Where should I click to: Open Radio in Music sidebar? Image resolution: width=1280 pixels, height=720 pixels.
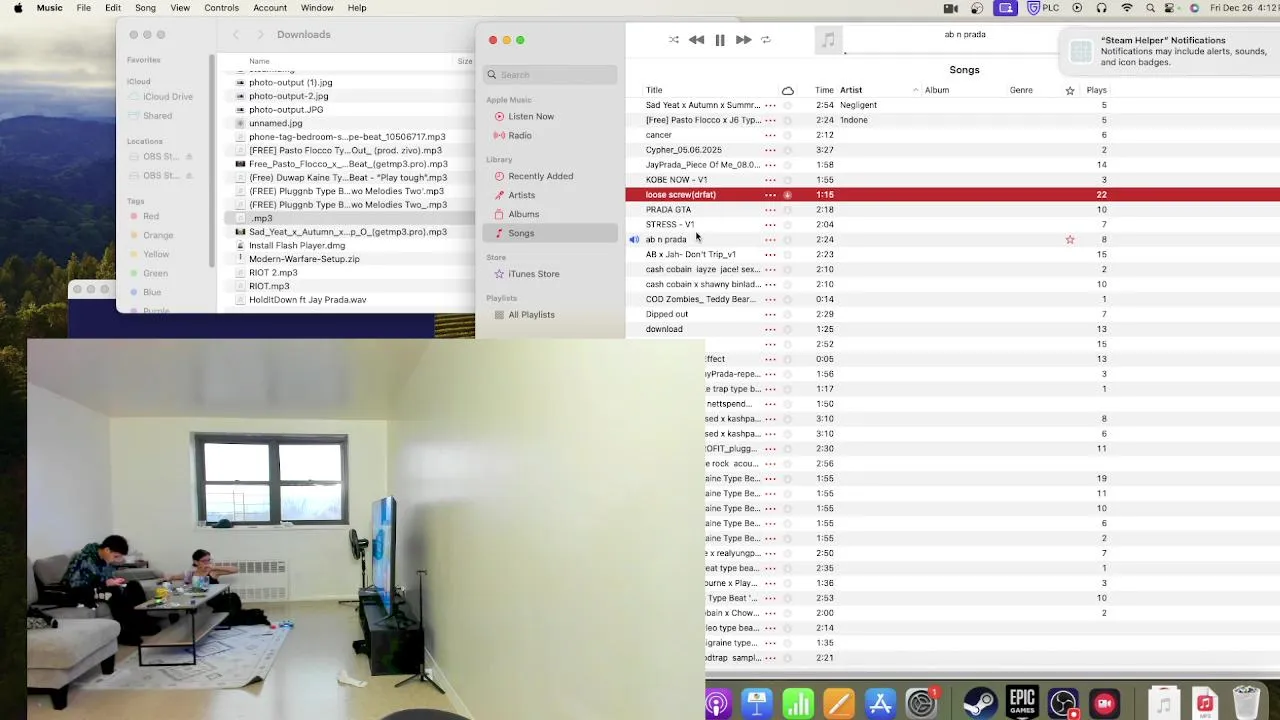519,135
